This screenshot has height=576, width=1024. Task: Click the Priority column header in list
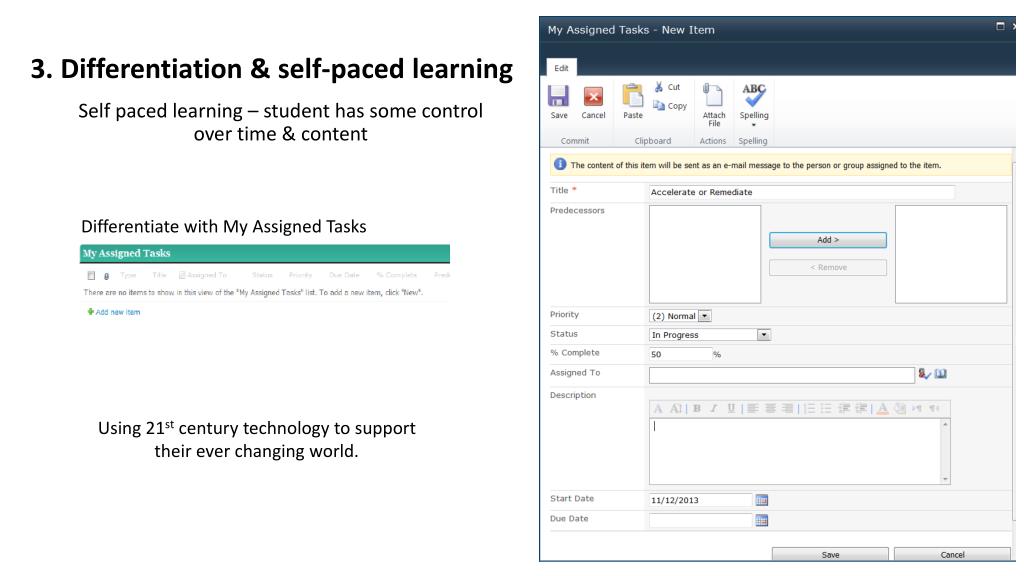pos(300,276)
